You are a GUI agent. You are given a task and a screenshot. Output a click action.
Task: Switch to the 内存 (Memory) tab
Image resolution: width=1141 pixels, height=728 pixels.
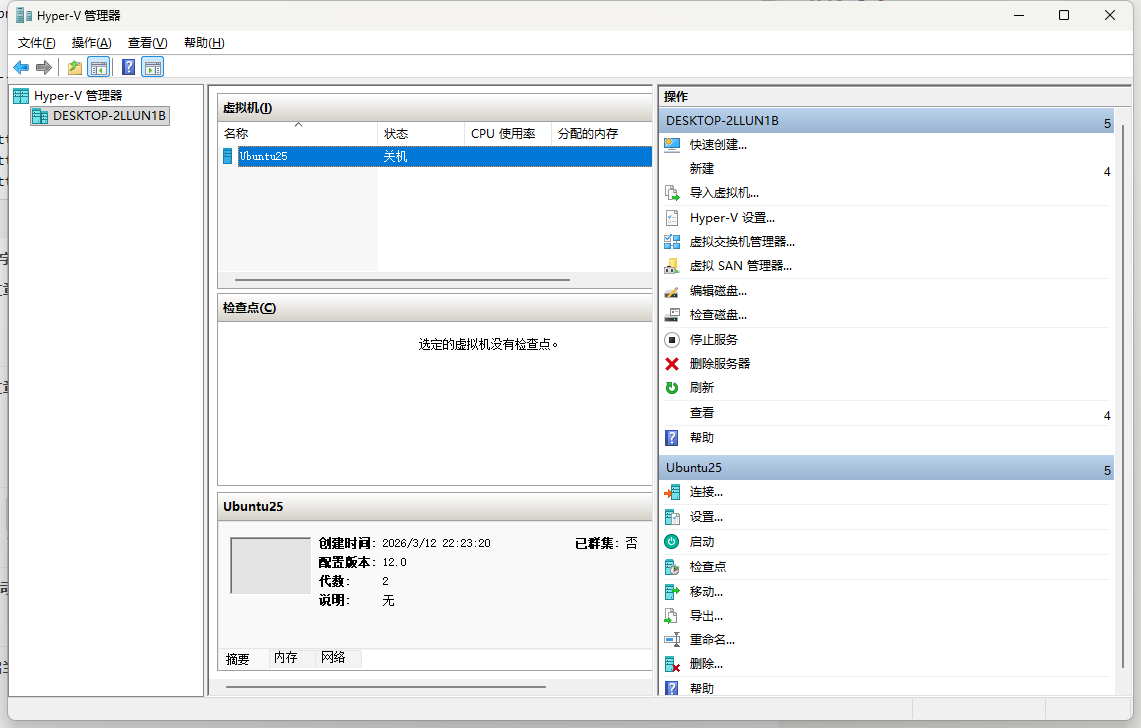tap(286, 658)
